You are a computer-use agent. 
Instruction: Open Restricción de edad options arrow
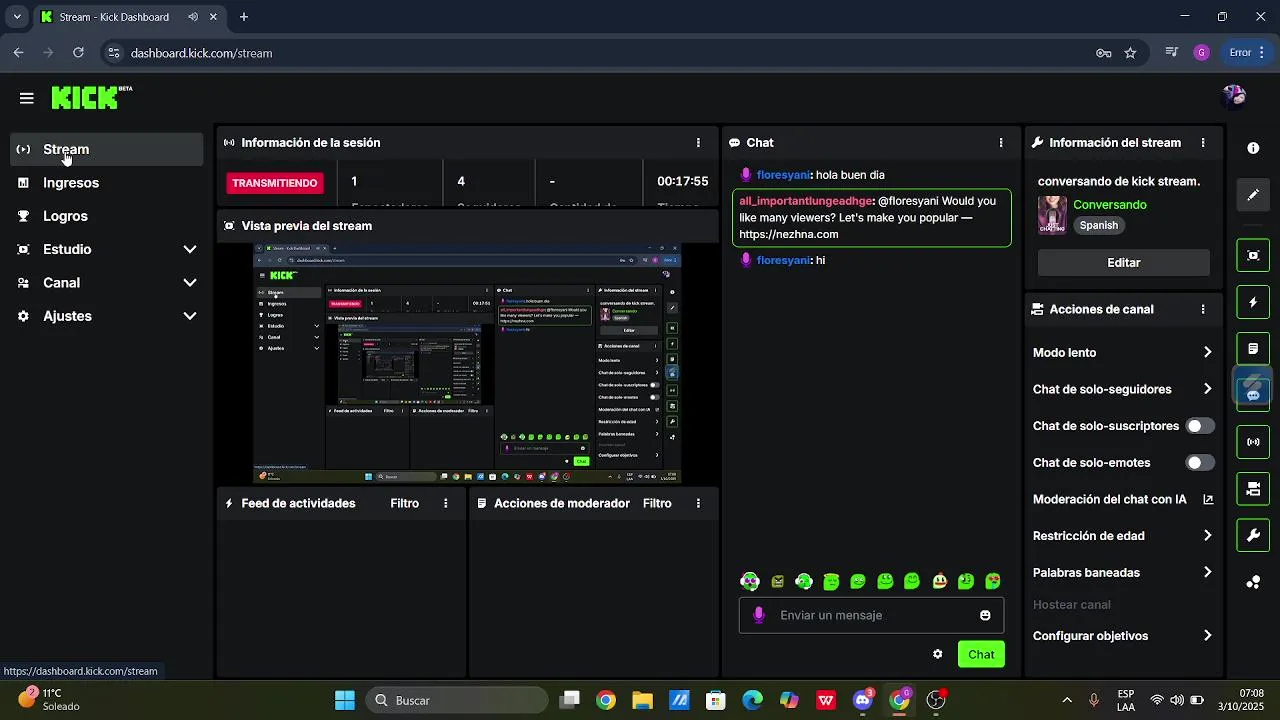pos(1207,536)
